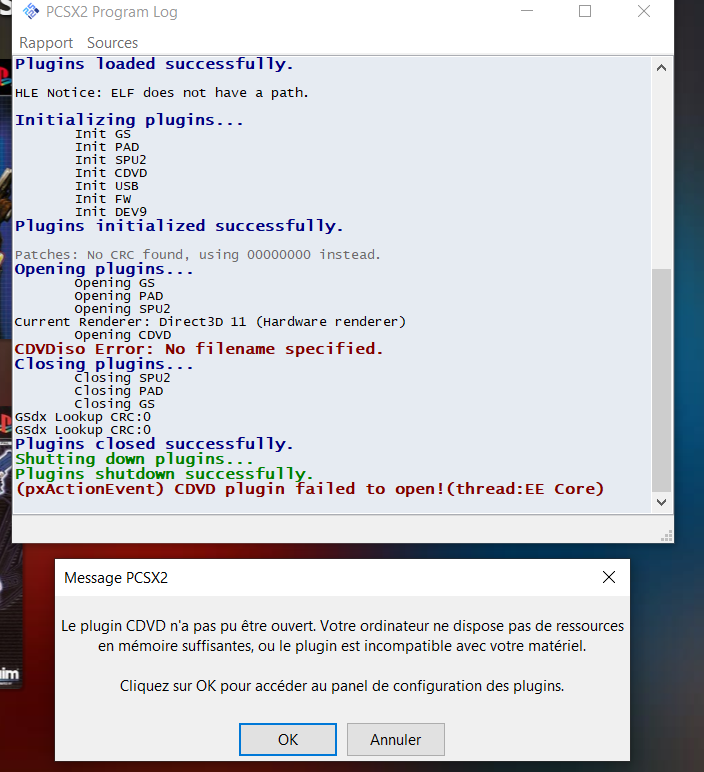Click the 'Init SPU2' log entry

[x=111, y=160]
